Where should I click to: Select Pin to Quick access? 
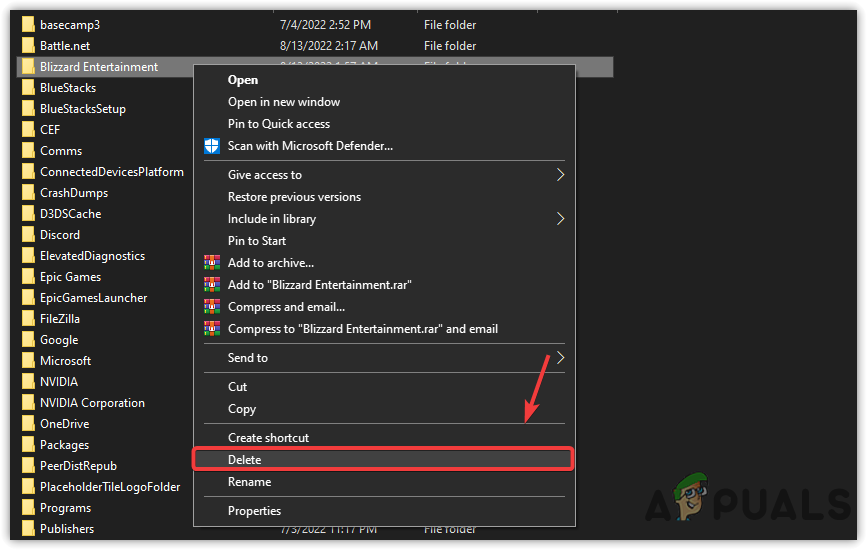[278, 124]
